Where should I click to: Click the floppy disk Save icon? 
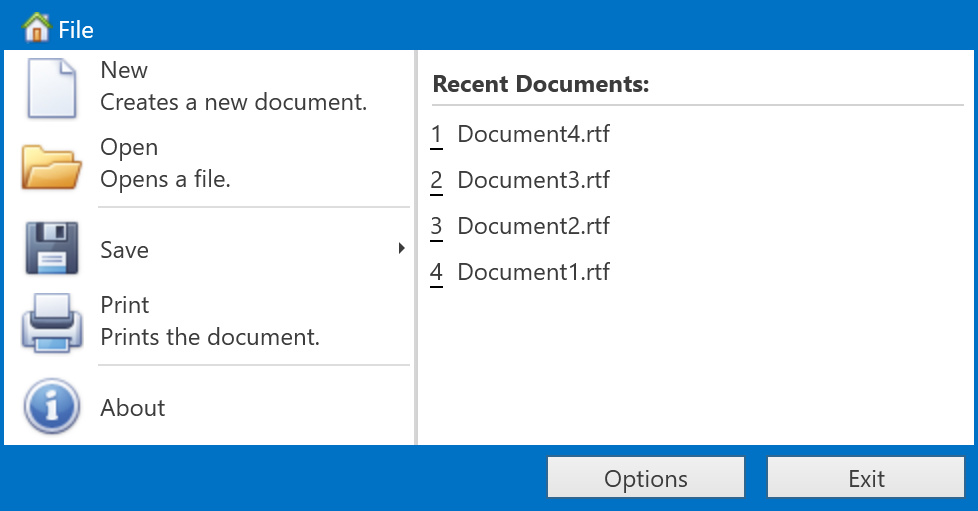51,249
